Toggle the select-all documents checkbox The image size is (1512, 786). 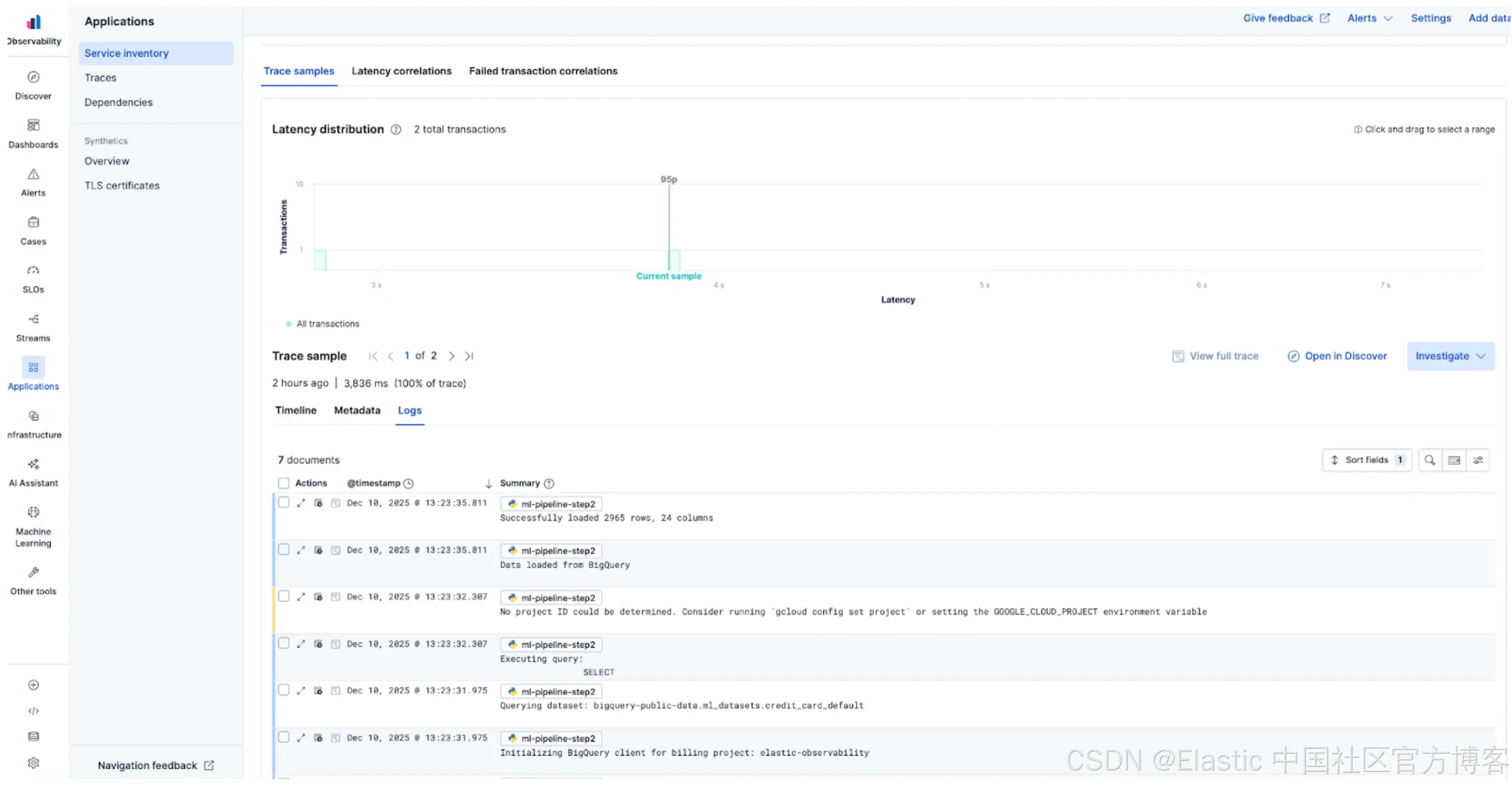[284, 483]
